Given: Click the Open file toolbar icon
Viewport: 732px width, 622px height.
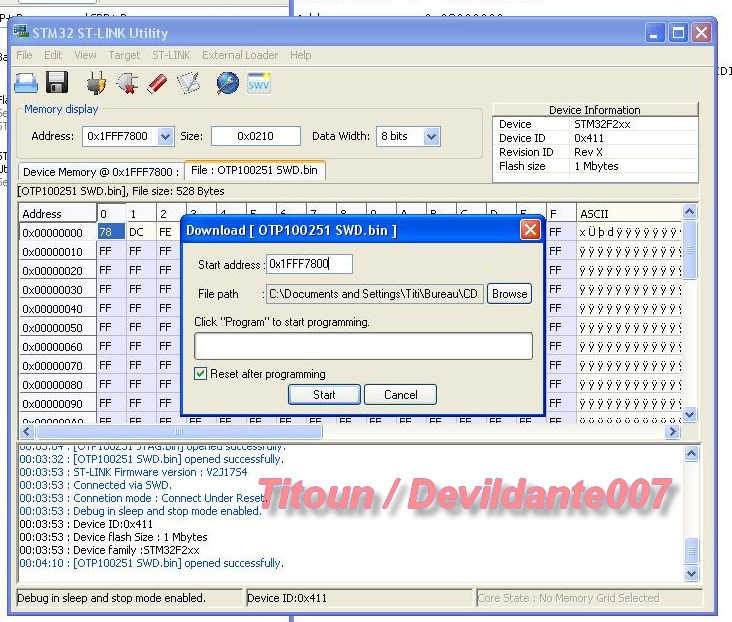Looking at the screenshot, I should 26,83.
